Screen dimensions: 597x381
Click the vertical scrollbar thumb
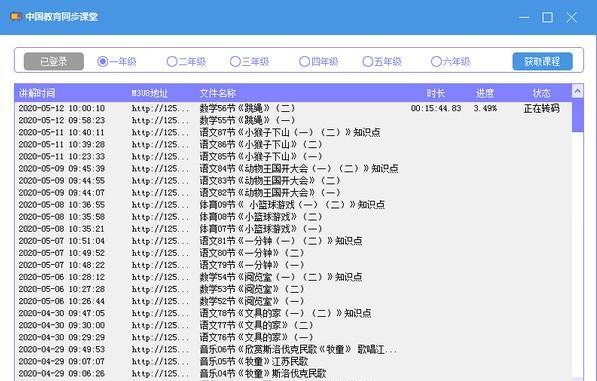578,115
